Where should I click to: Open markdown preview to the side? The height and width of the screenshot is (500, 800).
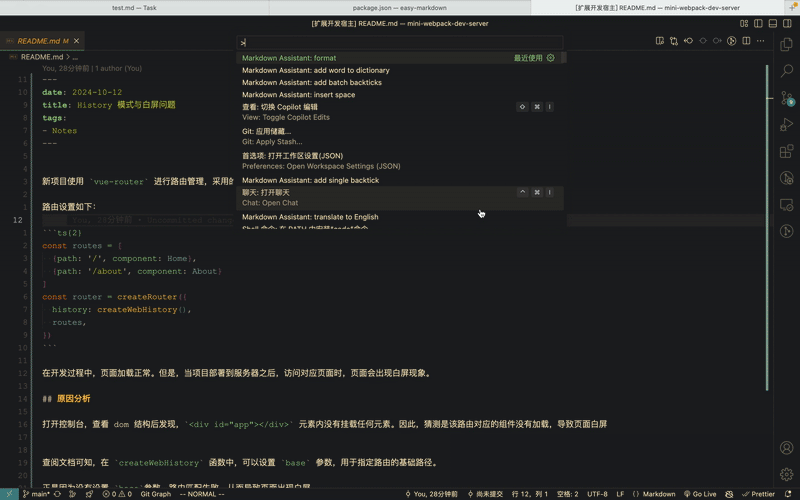[x=660, y=41]
